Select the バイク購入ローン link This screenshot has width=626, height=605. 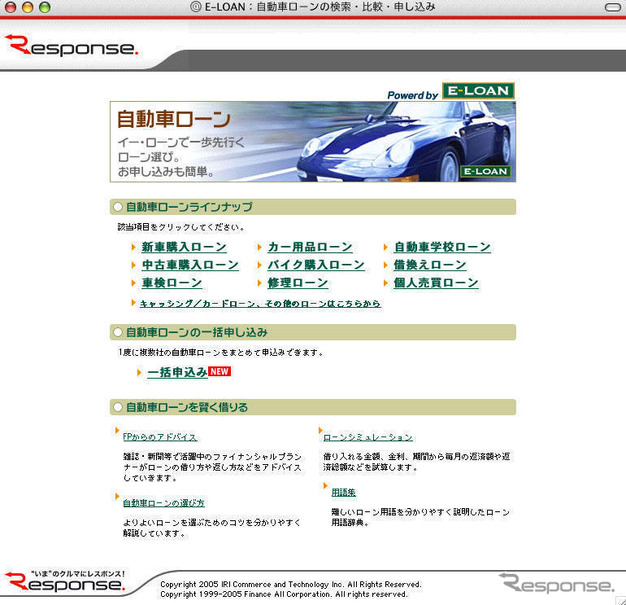315,265
